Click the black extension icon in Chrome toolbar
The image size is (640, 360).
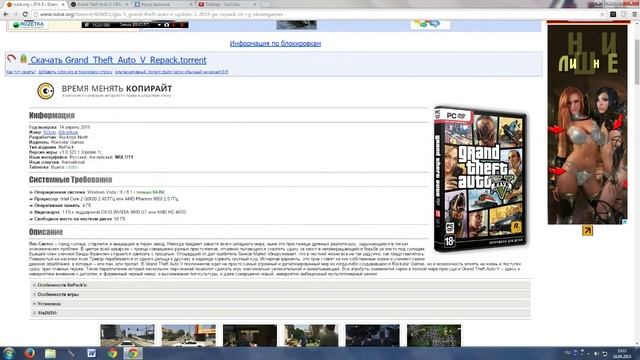point(613,14)
